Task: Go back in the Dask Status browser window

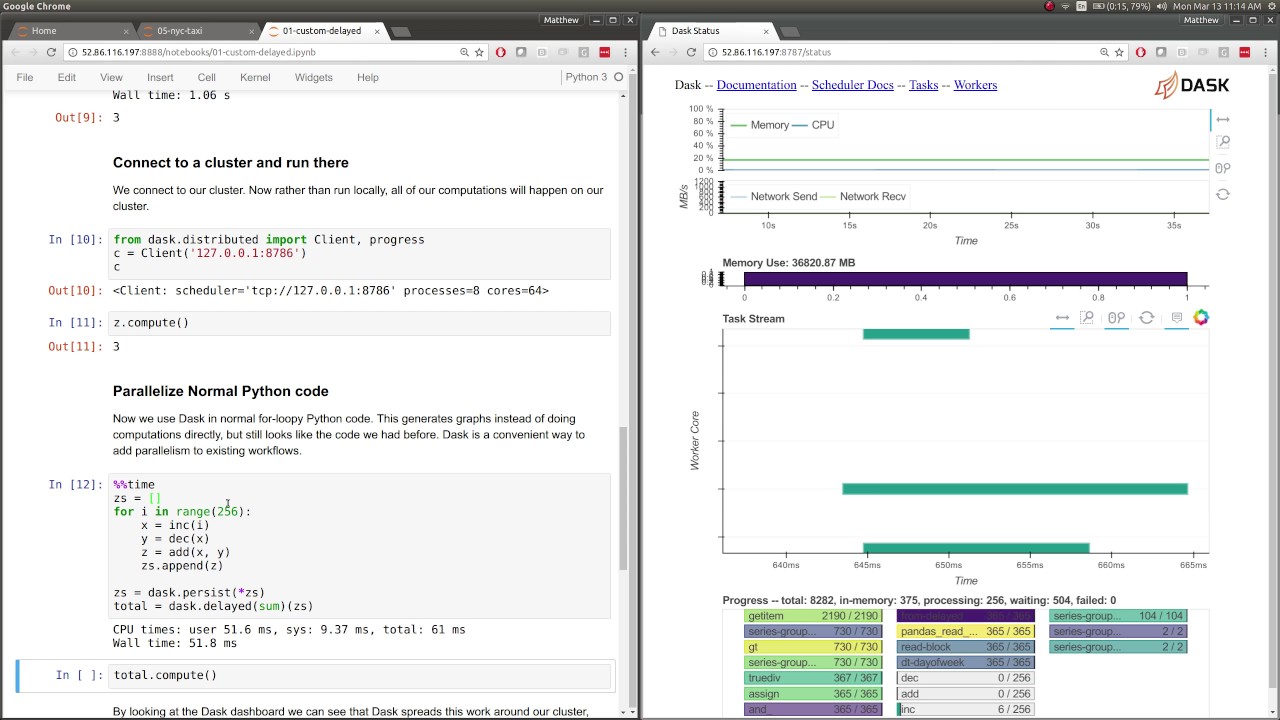Action: click(x=655, y=52)
